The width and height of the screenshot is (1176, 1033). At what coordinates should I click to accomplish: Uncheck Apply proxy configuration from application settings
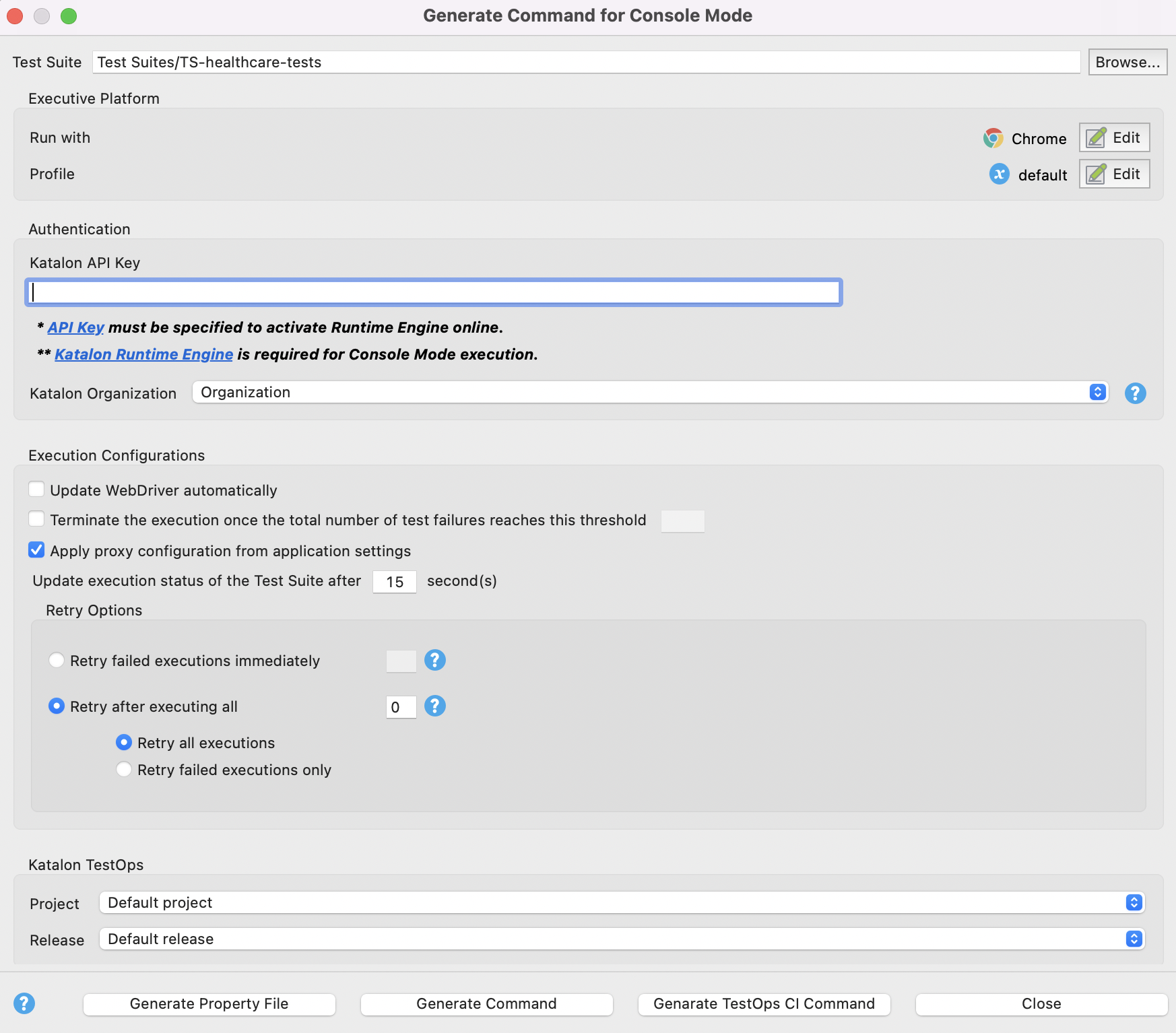click(37, 550)
